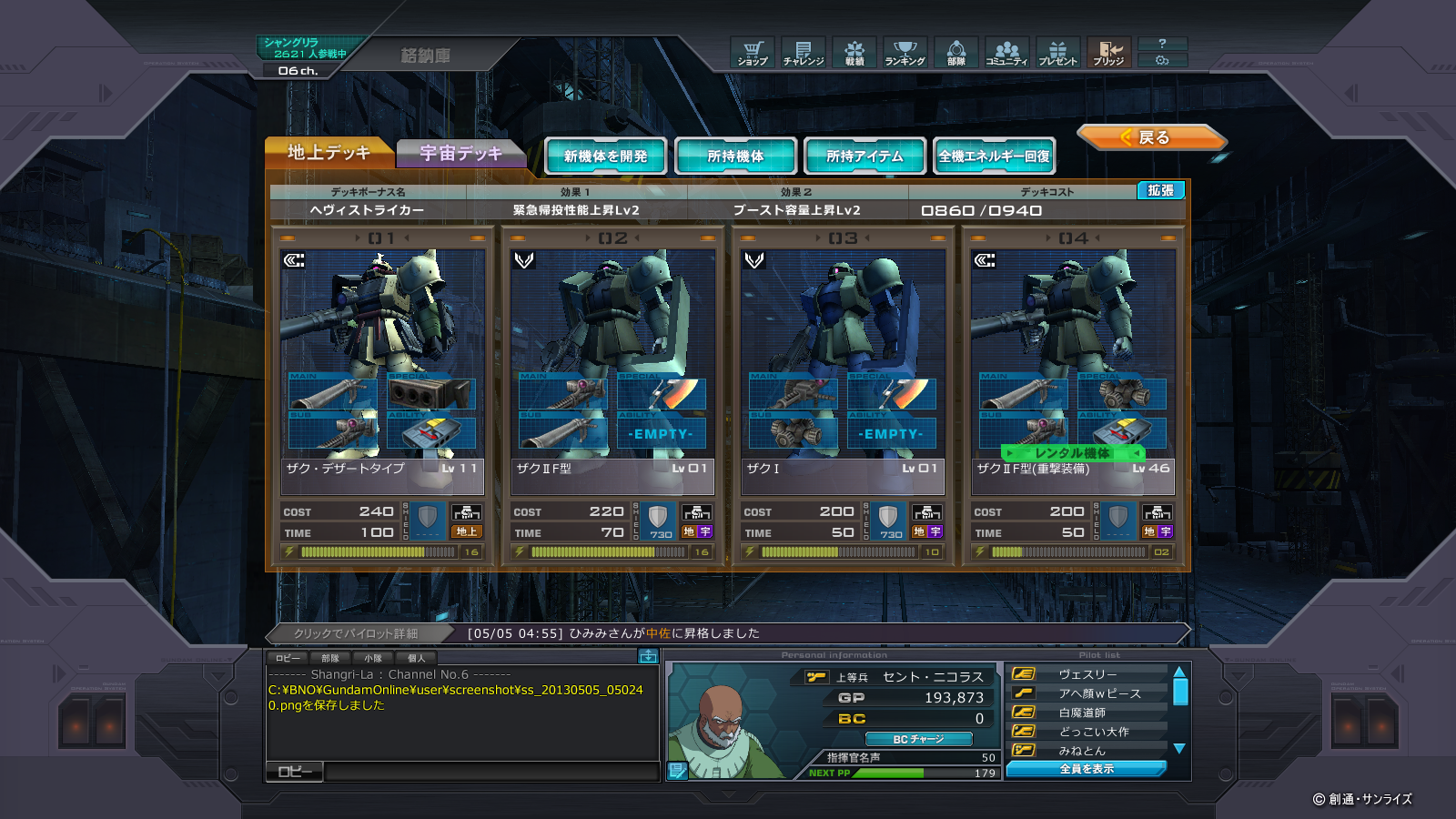Viewport: 1456px width, 819px height.
Task: Click 全員を表示 to show all pilots
Action: [1087, 769]
